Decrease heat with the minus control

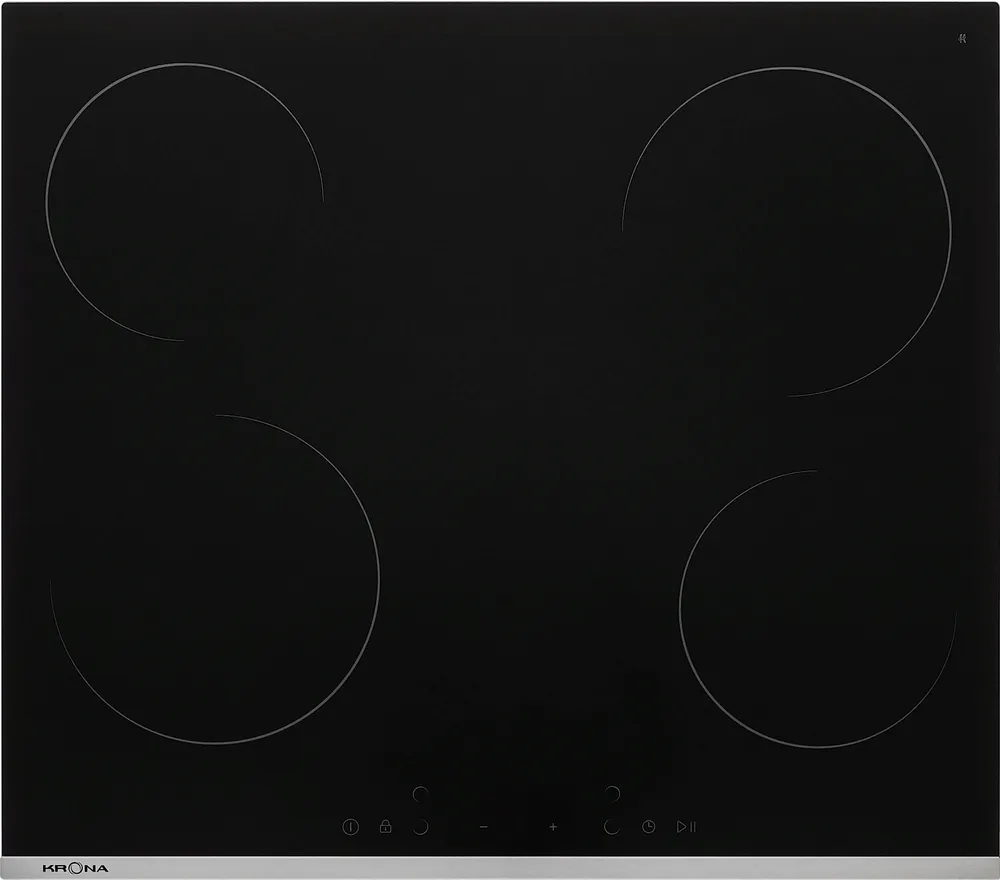pyautogui.click(x=484, y=827)
